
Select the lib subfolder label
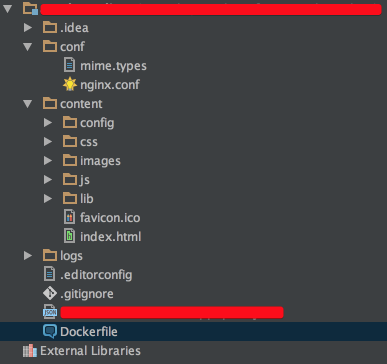click(87, 199)
